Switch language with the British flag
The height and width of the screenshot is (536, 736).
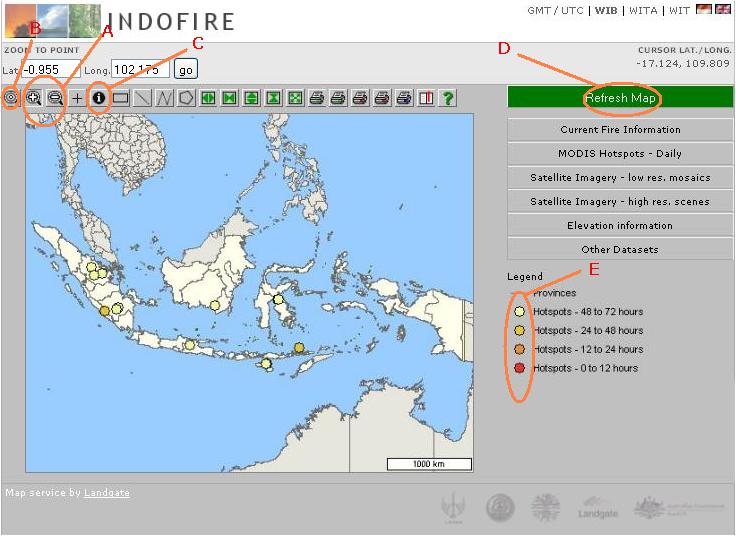[x=723, y=10]
